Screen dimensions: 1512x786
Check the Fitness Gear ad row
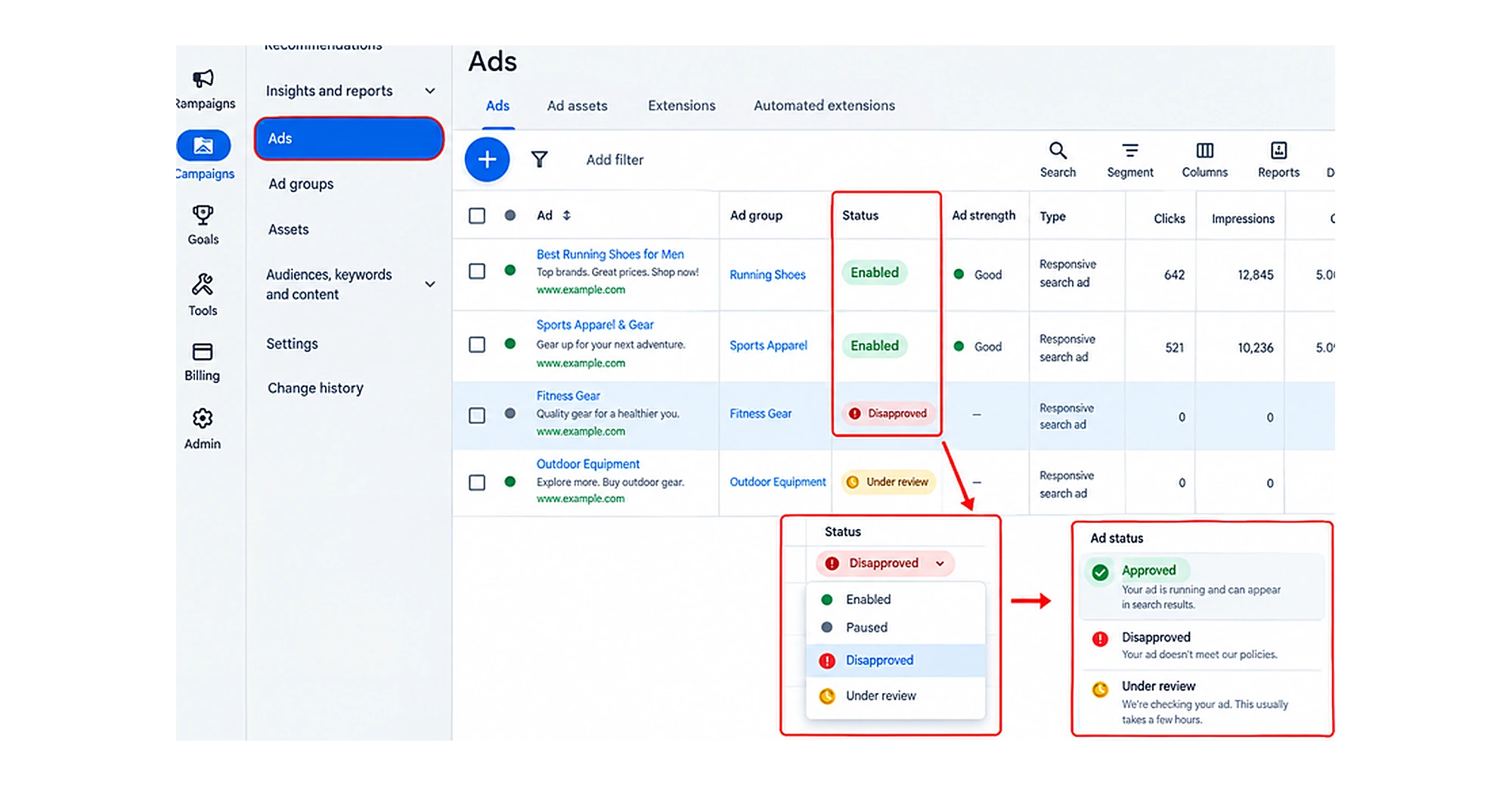coord(477,416)
